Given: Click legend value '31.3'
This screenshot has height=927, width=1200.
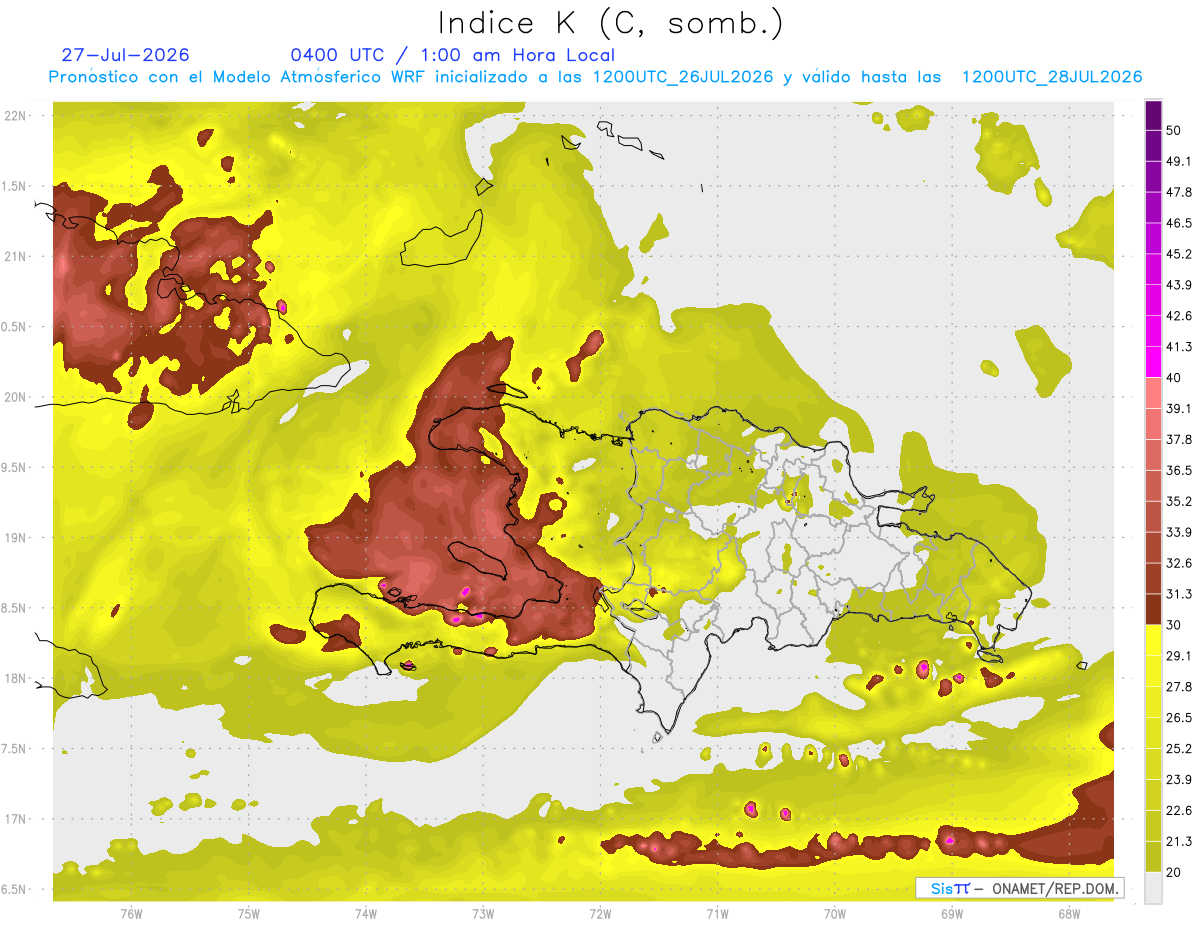Looking at the screenshot, I should pyautogui.click(x=1179, y=594).
